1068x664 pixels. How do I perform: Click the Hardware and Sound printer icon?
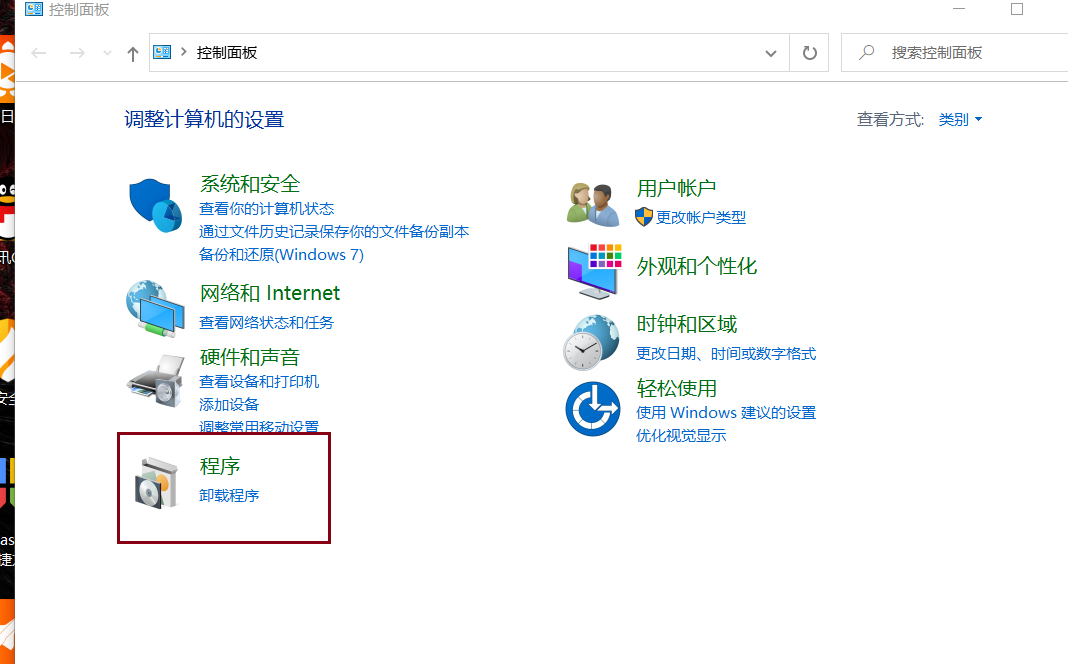pyautogui.click(x=155, y=380)
